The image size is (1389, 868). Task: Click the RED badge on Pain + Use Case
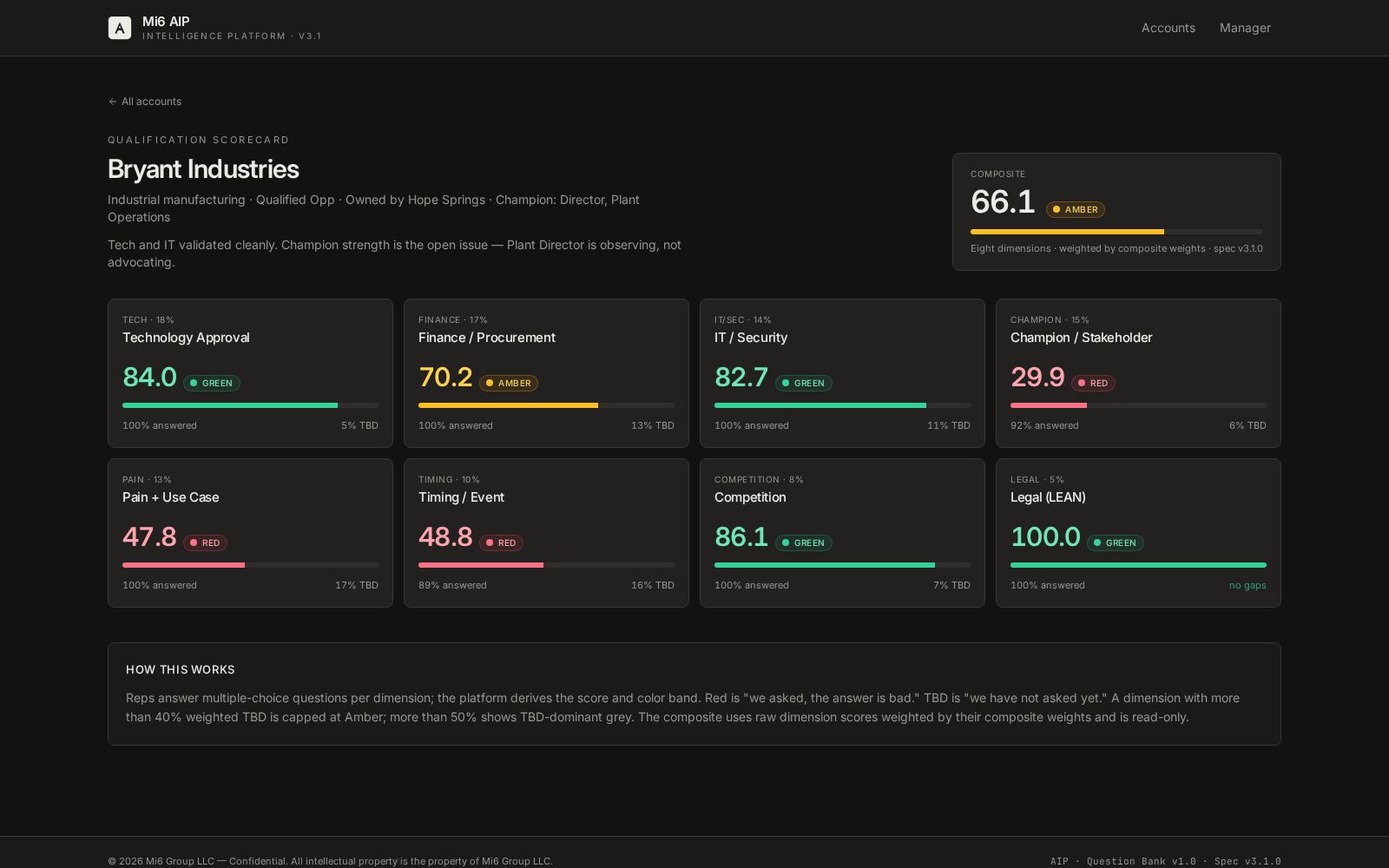pos(205,542)
